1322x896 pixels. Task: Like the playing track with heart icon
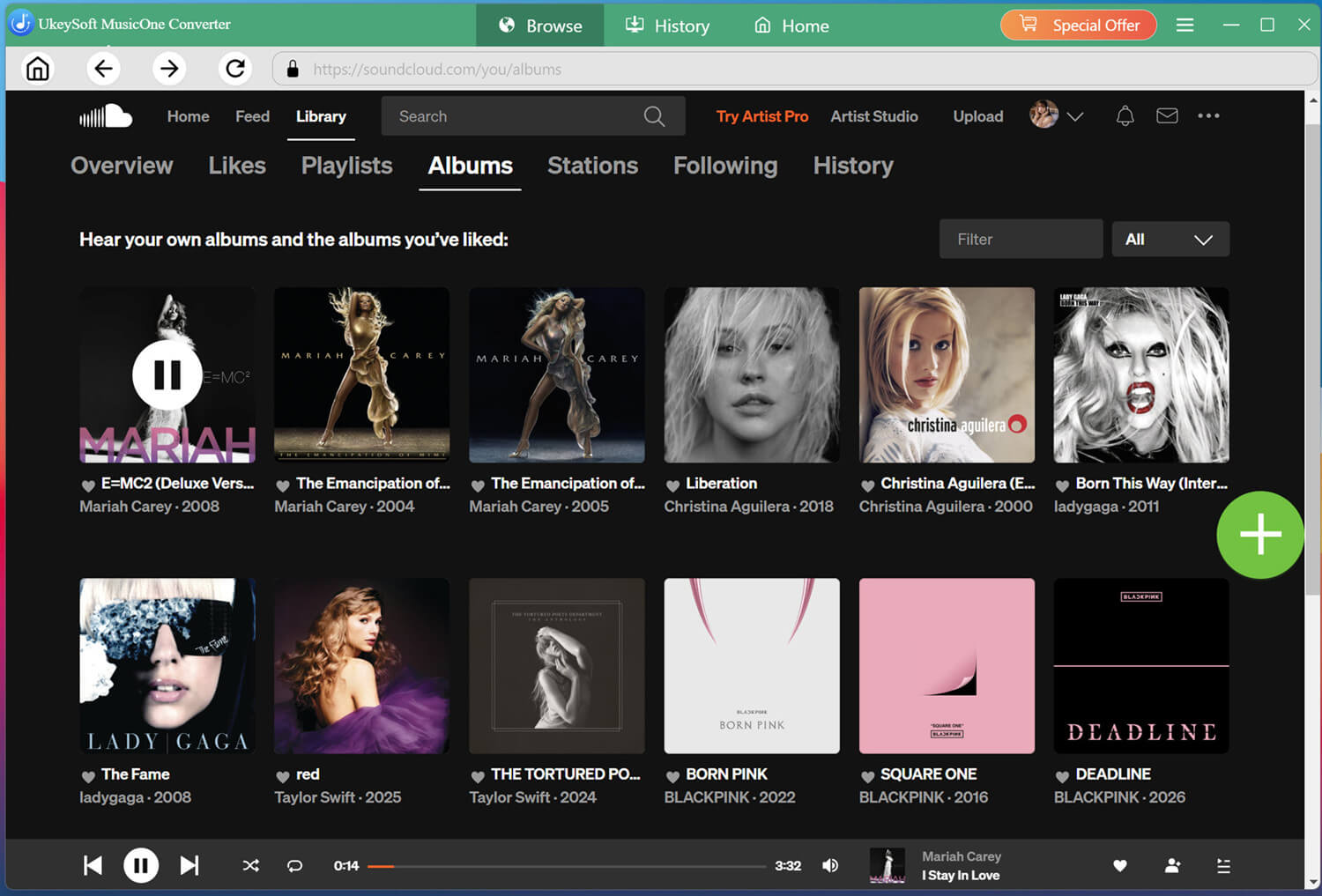point(1120,866)
